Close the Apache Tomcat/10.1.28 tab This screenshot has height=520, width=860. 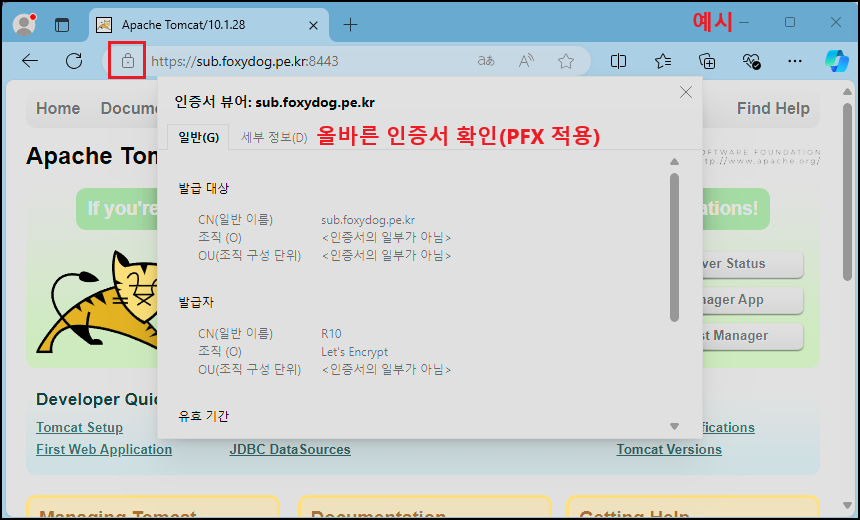click(313, 25)
